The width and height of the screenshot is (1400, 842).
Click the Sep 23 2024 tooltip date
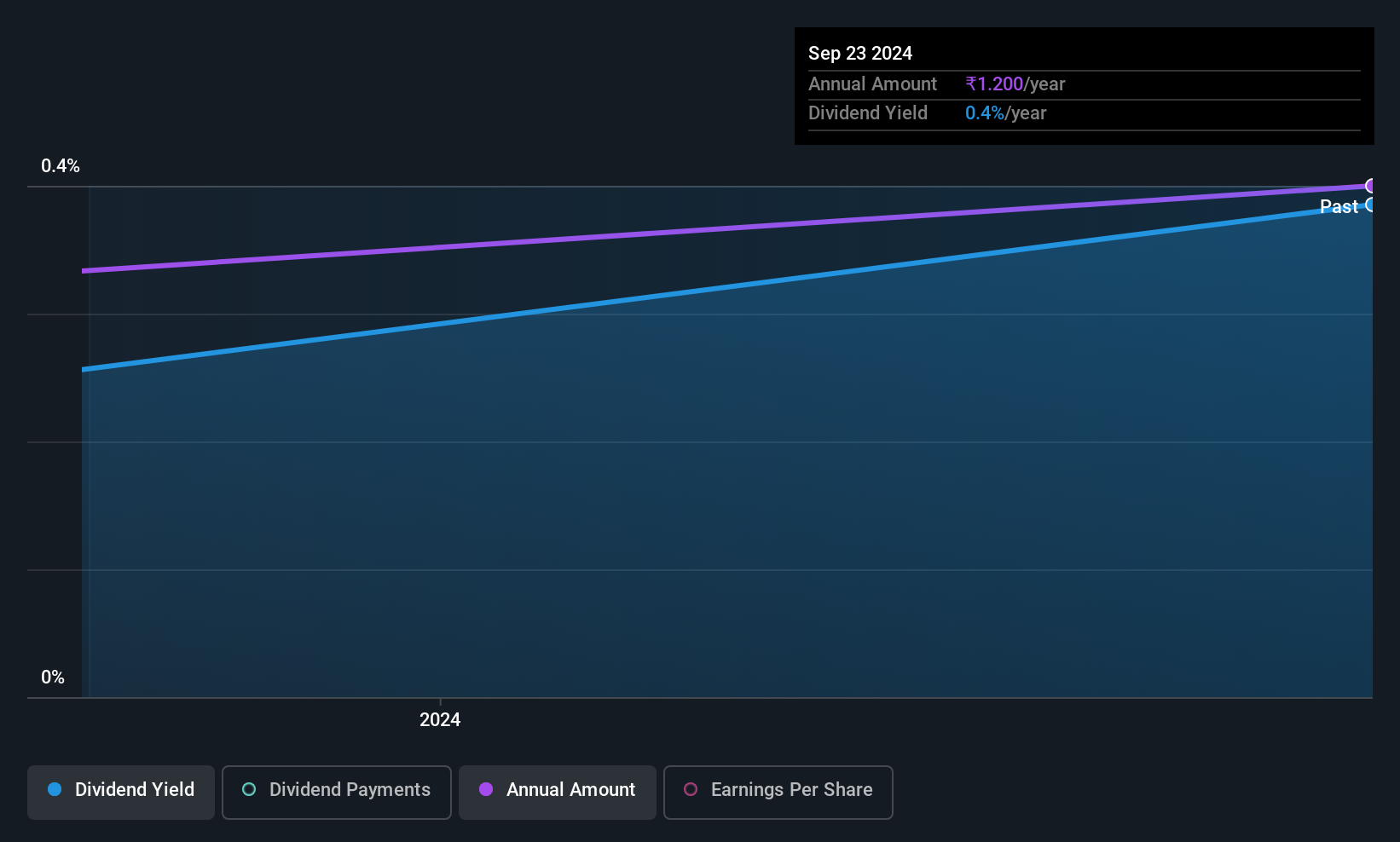point(860,53)
